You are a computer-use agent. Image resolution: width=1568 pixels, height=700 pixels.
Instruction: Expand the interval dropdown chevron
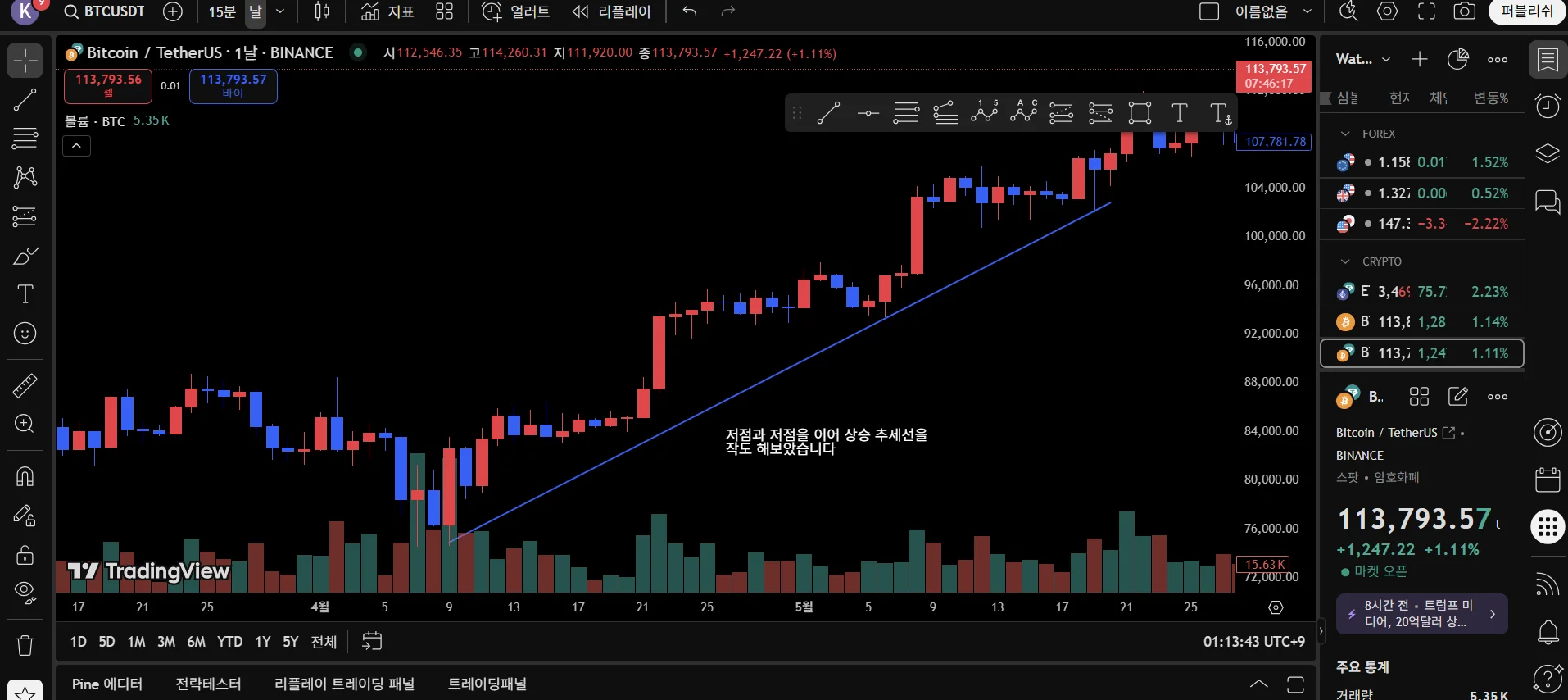pyautogui.click(x=280, y=11)
